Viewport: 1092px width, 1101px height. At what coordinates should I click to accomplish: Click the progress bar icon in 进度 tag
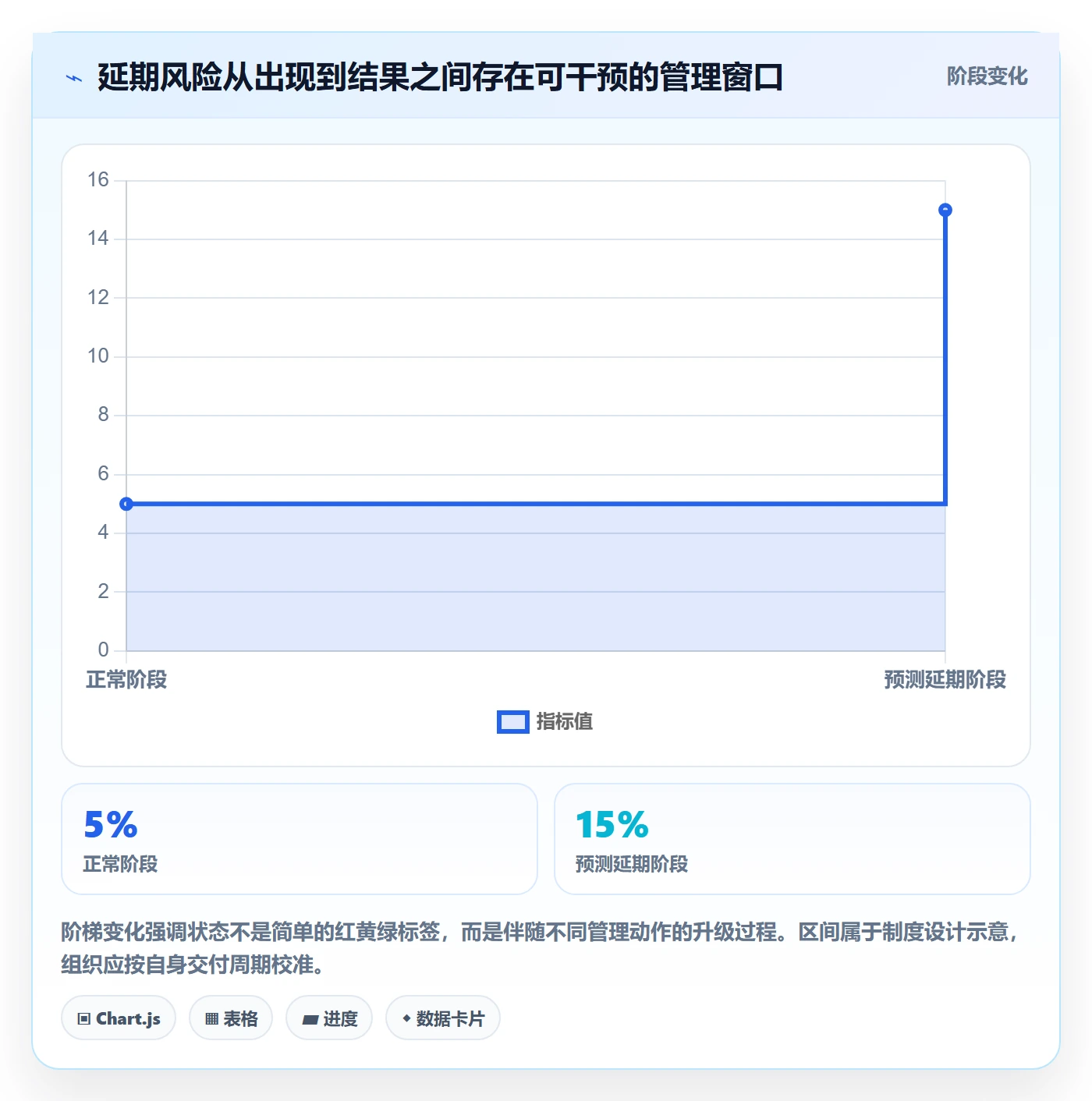pyautogui.click(x=310, y=1019)
